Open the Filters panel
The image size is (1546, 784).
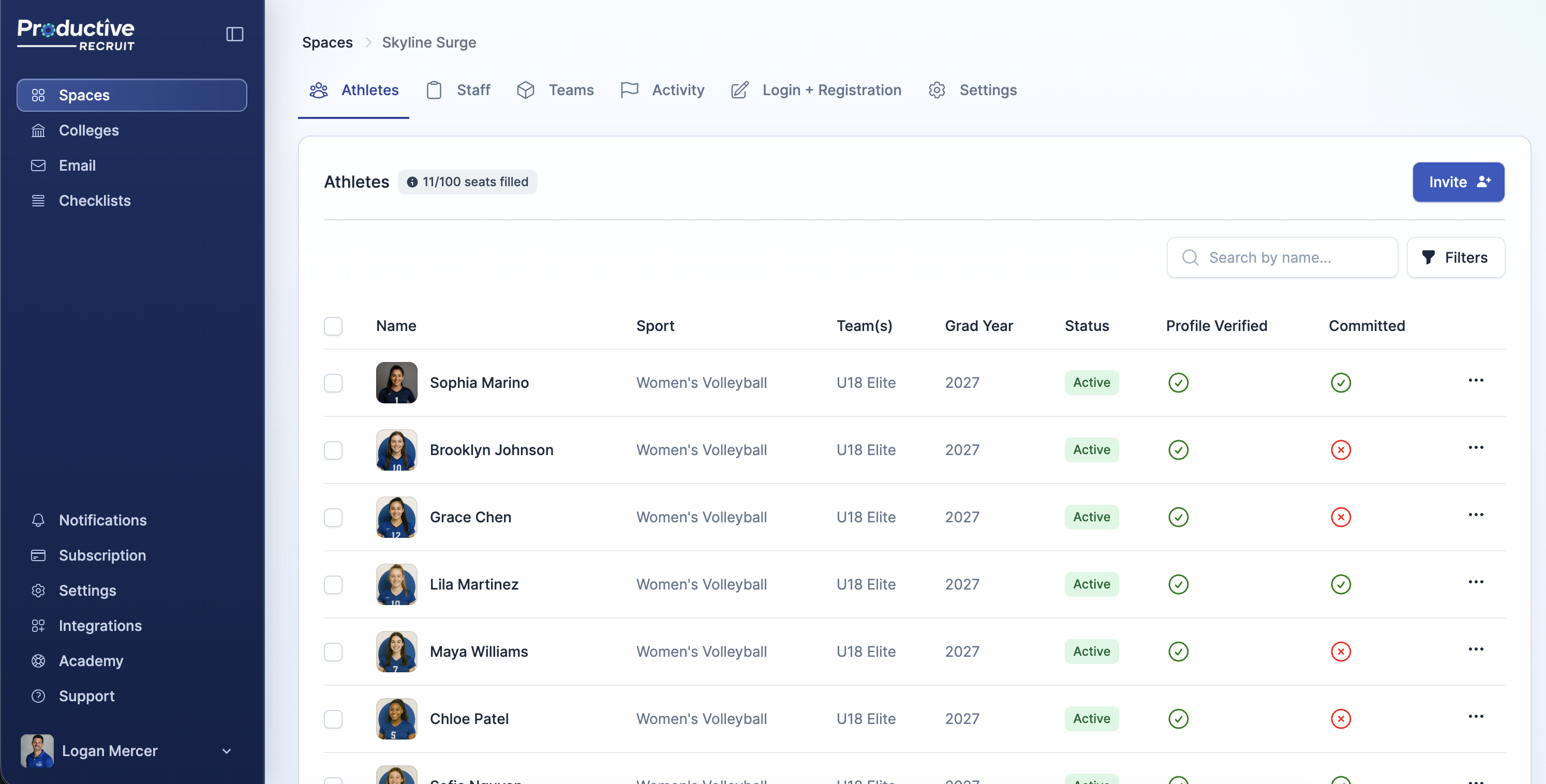coord(1456,258)
